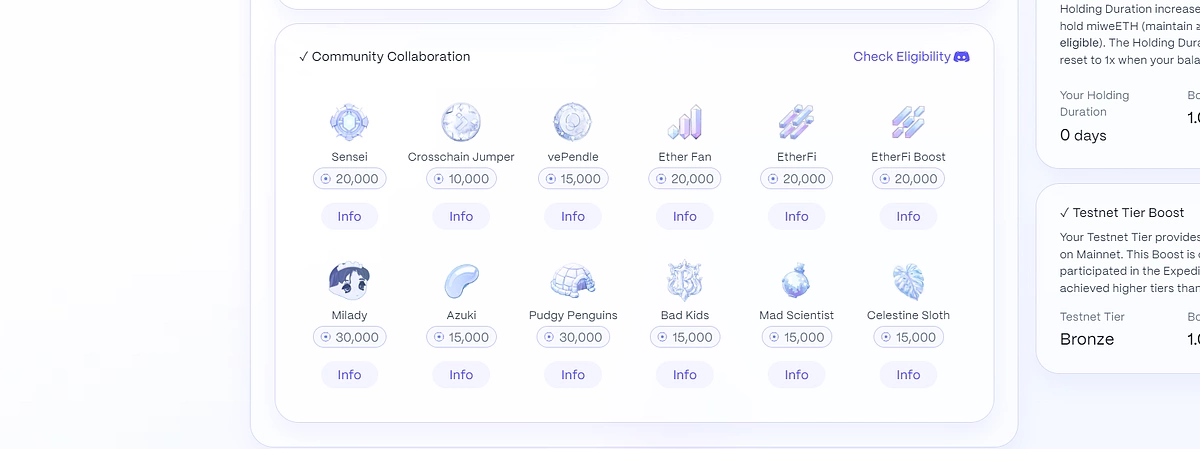Click the 30,000 points pill under Milady
Viewport: 1200px width, 449px height.
[x=349, y=337]
